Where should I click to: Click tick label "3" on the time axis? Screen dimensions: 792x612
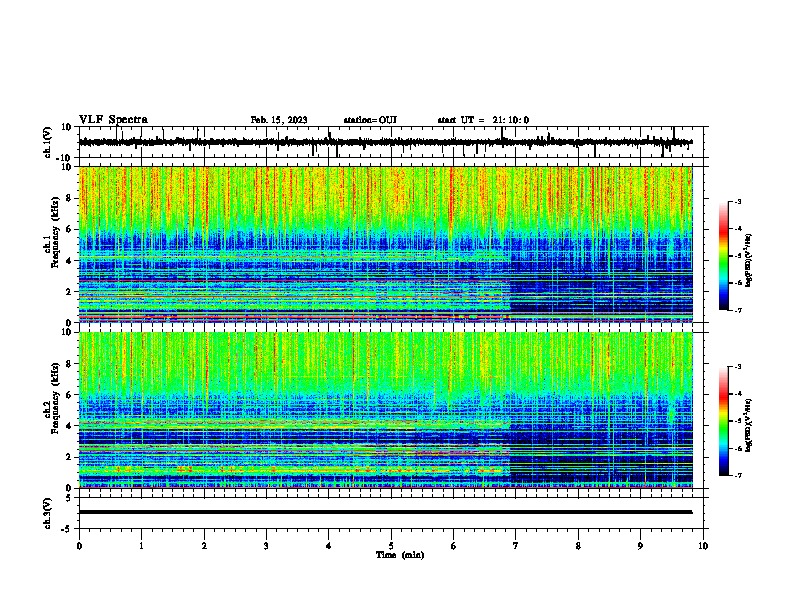266,546
